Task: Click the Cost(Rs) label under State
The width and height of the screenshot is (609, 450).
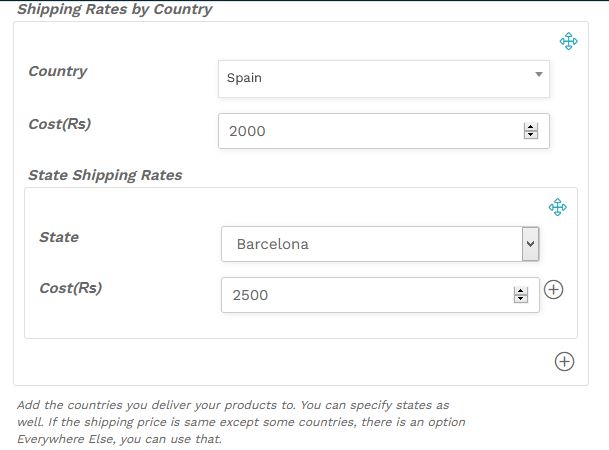Action: (71, 288)
